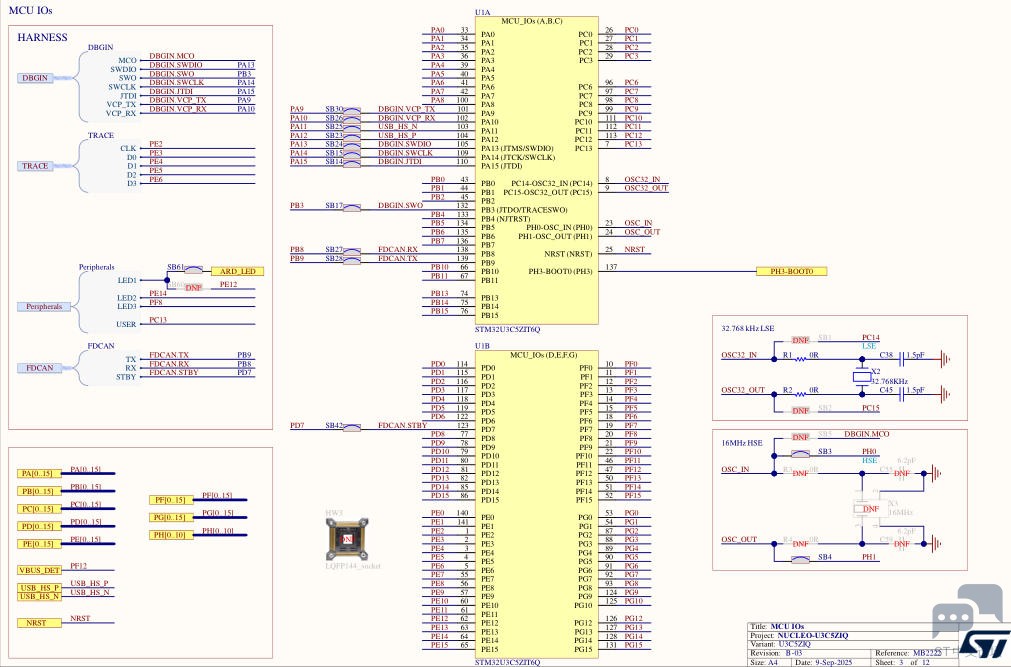
Task: Select the SB26 solder bridge symbol
Action: pos(352,119)
